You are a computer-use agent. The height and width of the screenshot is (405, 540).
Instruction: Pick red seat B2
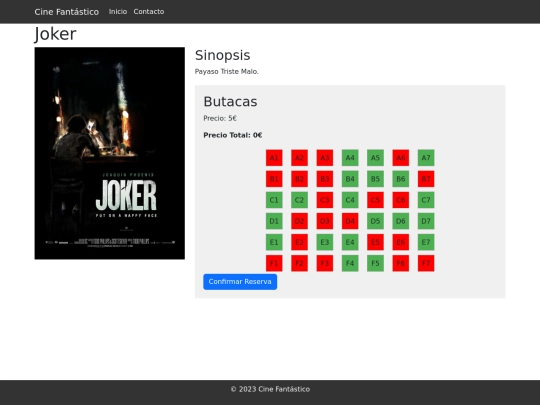[x=299, y=179]
